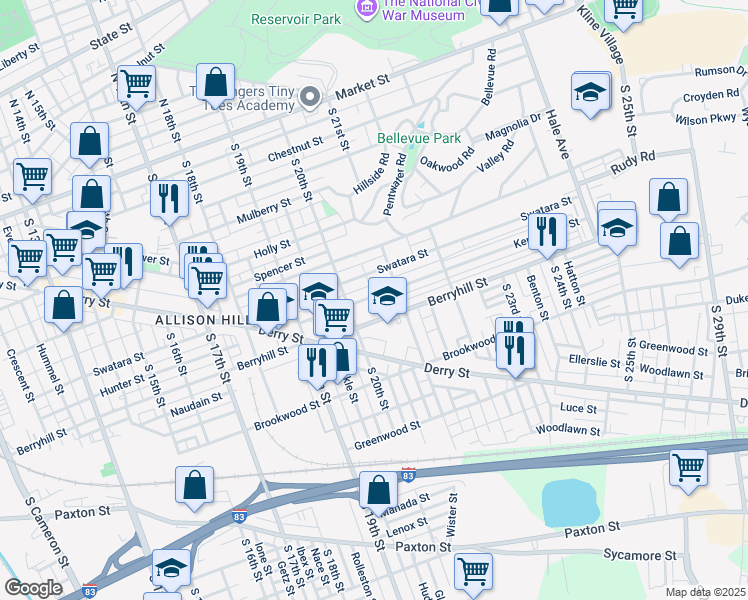Click the Ellerslie St label

coord(594,361)
